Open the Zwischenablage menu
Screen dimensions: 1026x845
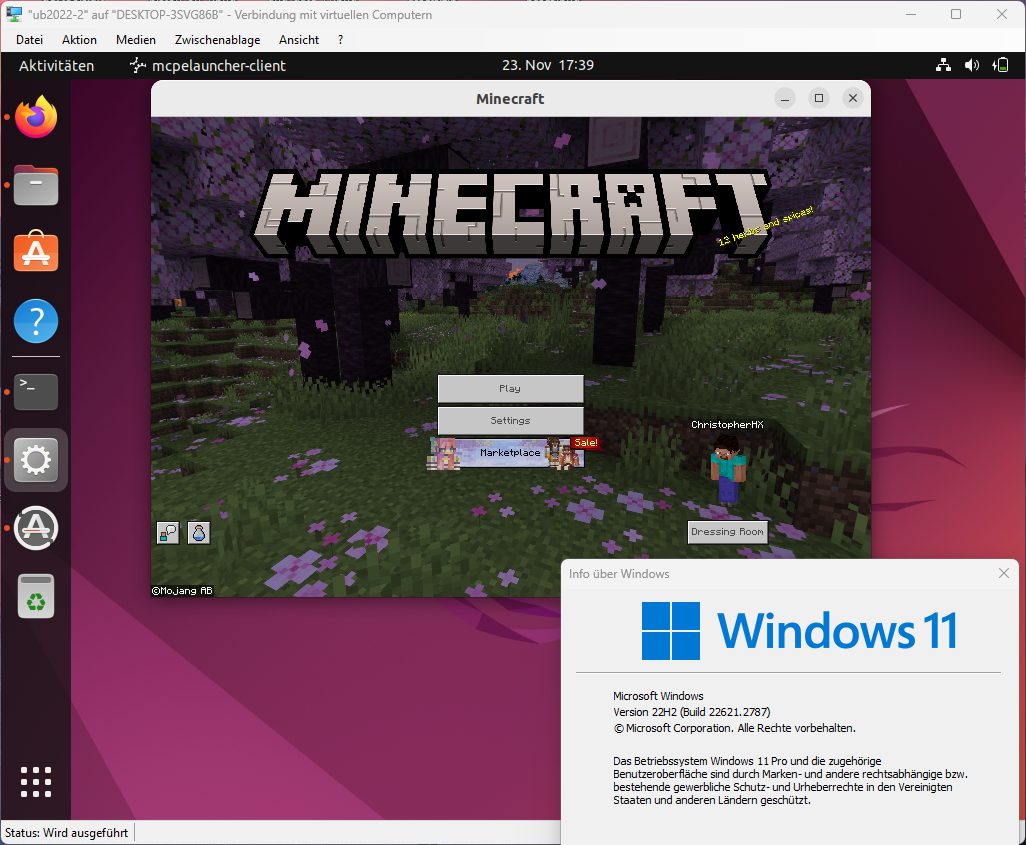click(x=217, y=39)
